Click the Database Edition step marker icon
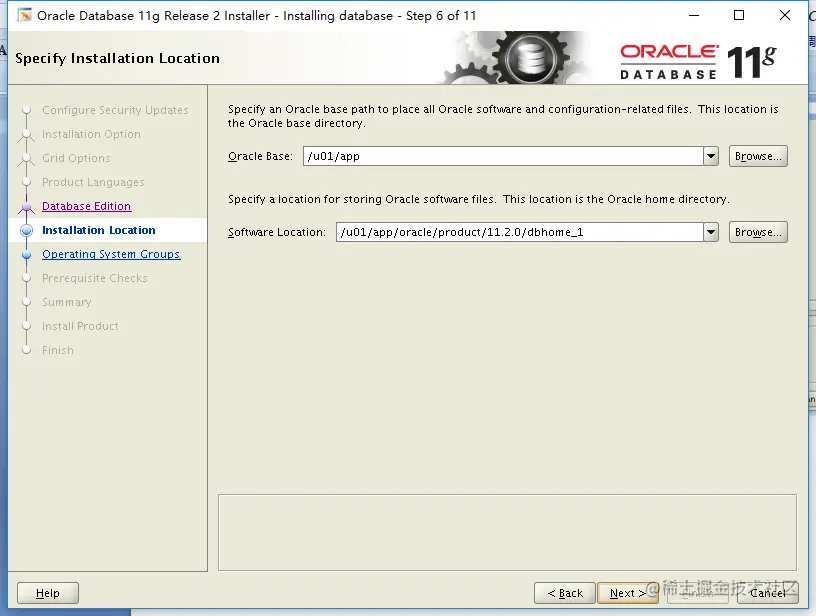 (27, 207)
